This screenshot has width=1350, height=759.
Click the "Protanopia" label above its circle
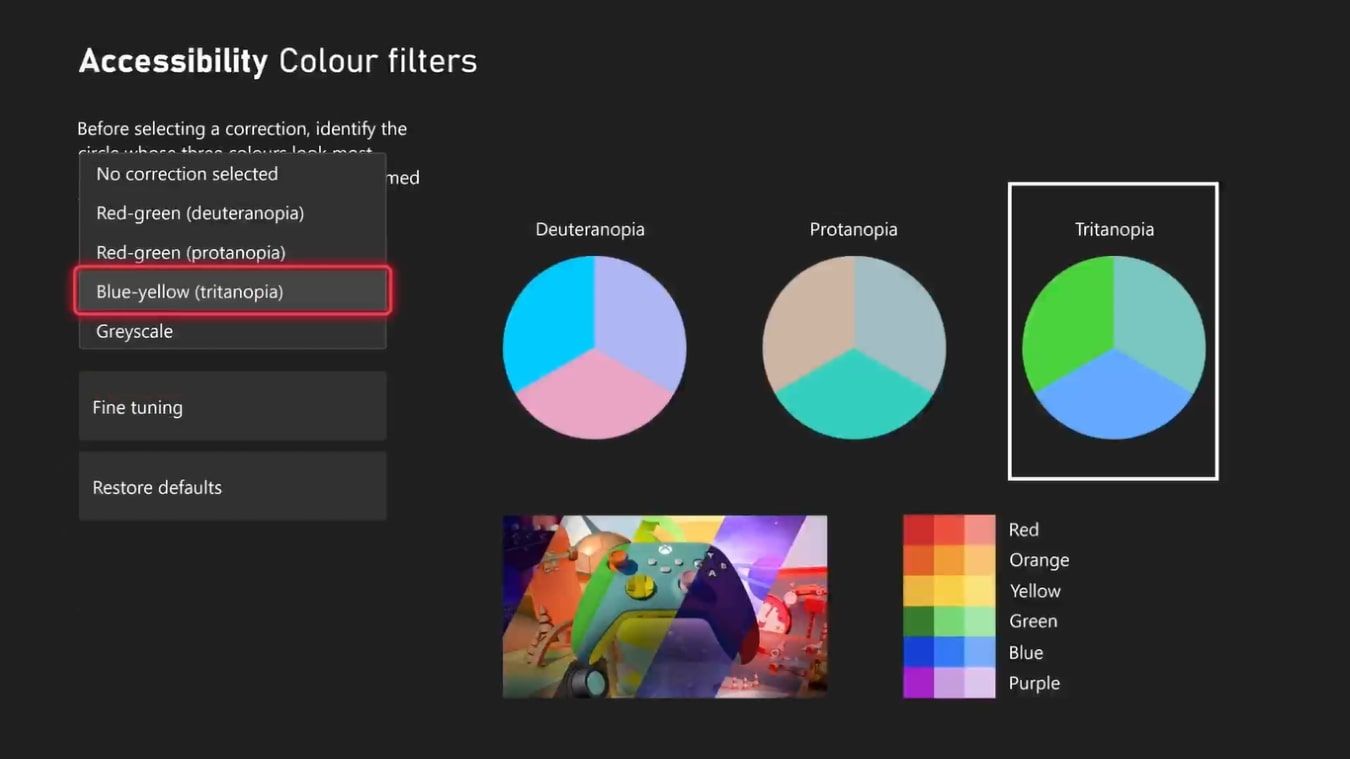(854, 229)
